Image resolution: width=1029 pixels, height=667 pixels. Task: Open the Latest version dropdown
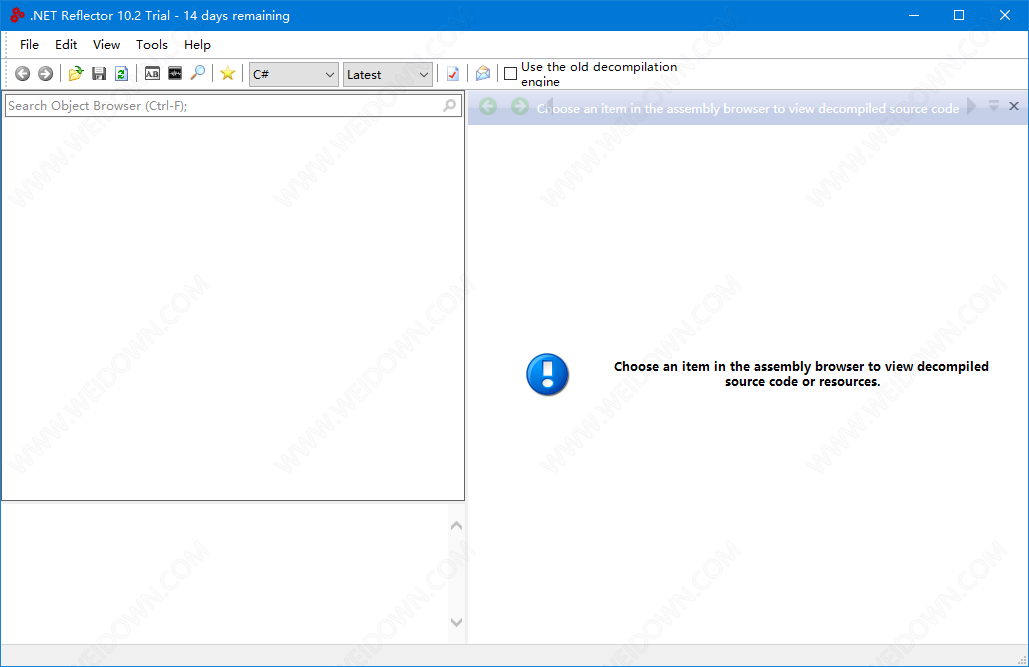point(387,74)
